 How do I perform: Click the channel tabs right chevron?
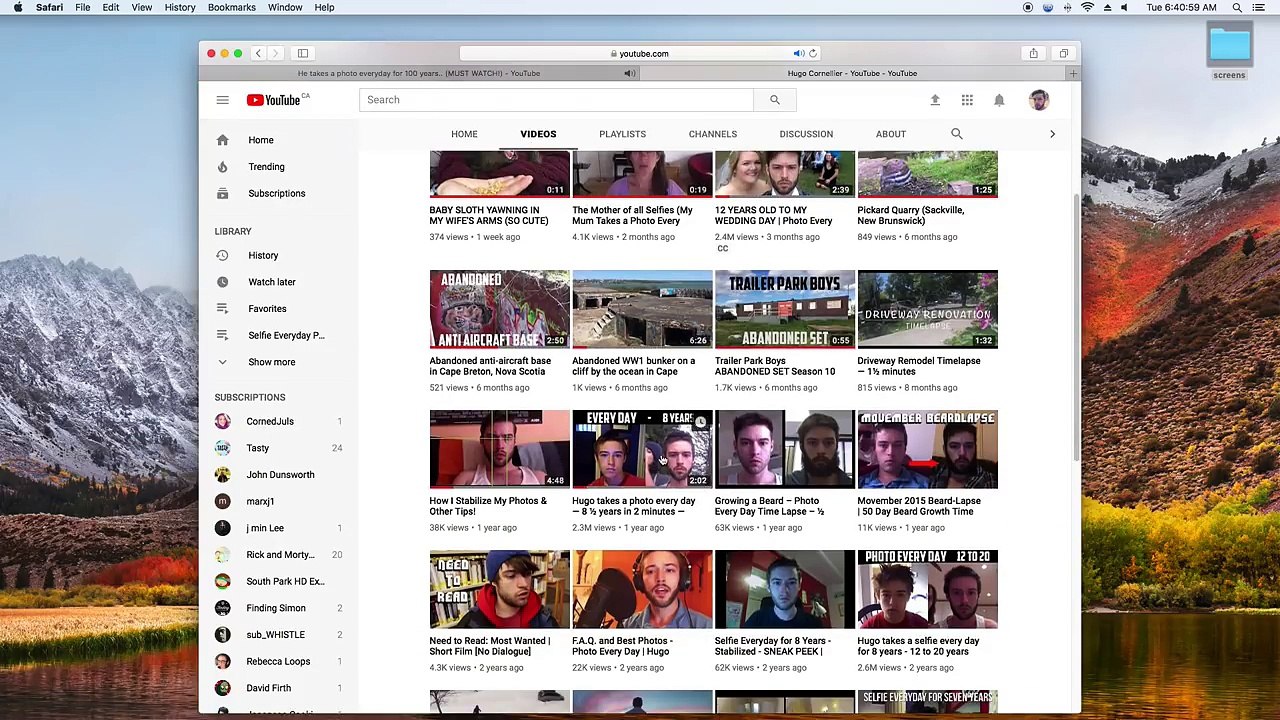[1052, 134]
